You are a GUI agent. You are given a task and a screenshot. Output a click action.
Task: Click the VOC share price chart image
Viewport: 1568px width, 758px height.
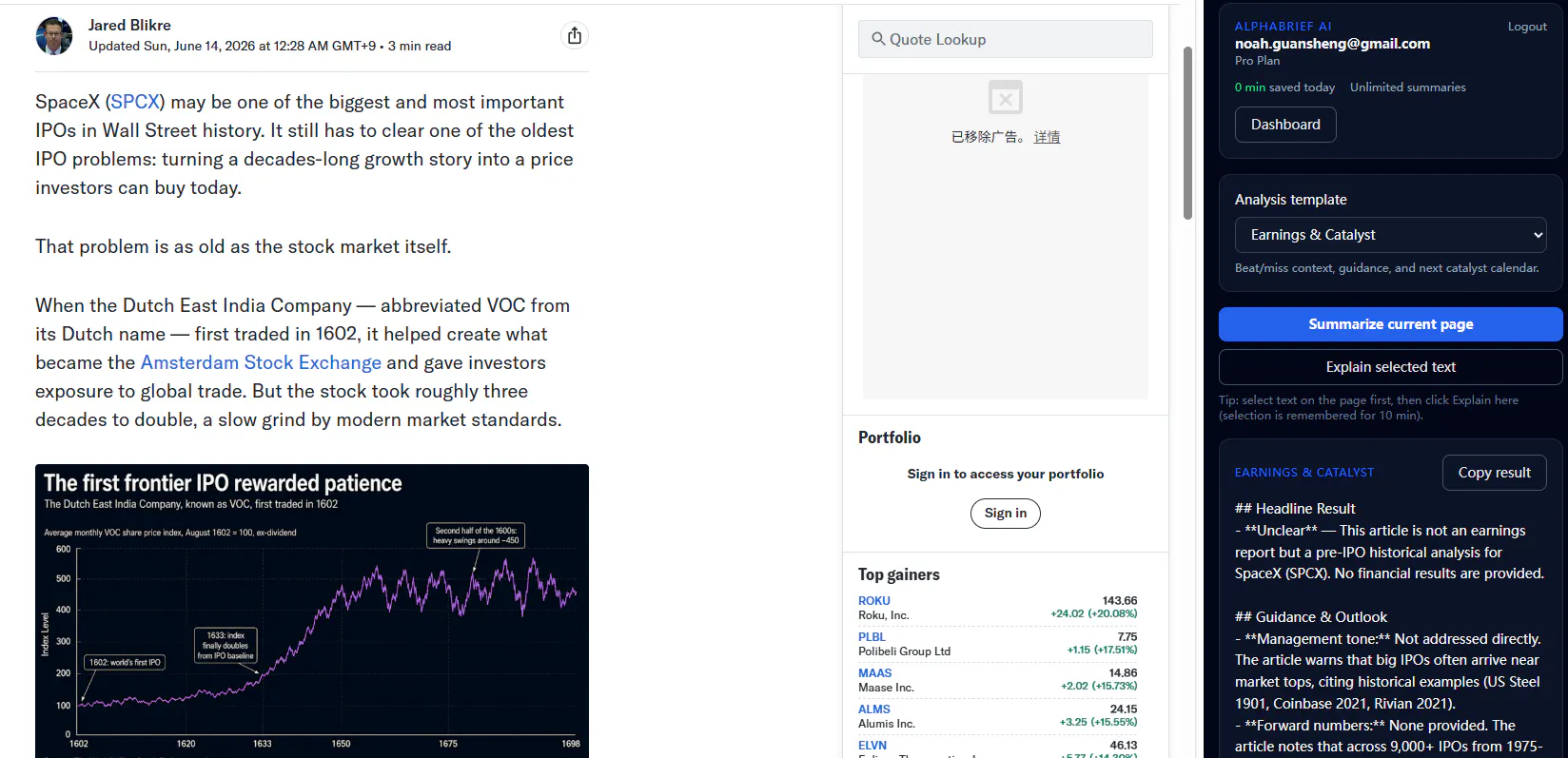click(x=312, y=611)
